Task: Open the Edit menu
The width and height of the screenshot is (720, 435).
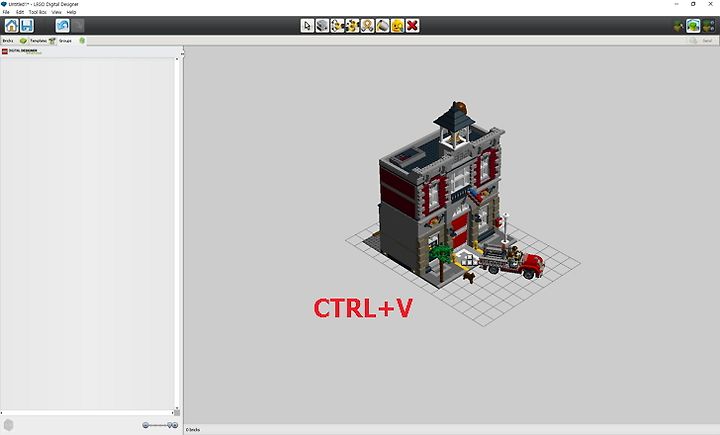Action: click(x=20, y=12)
